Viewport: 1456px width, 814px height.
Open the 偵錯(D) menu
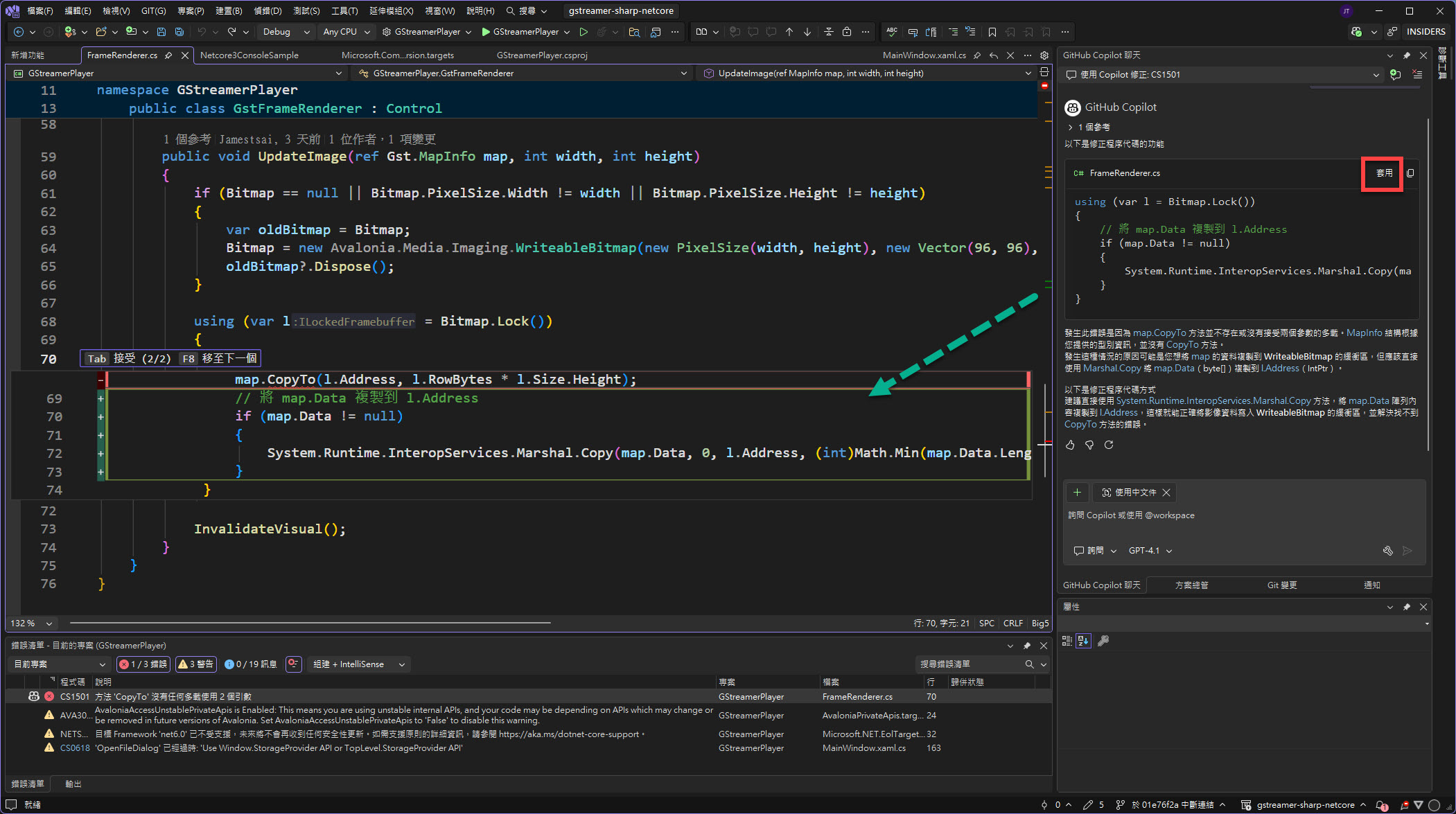[267, 10]
